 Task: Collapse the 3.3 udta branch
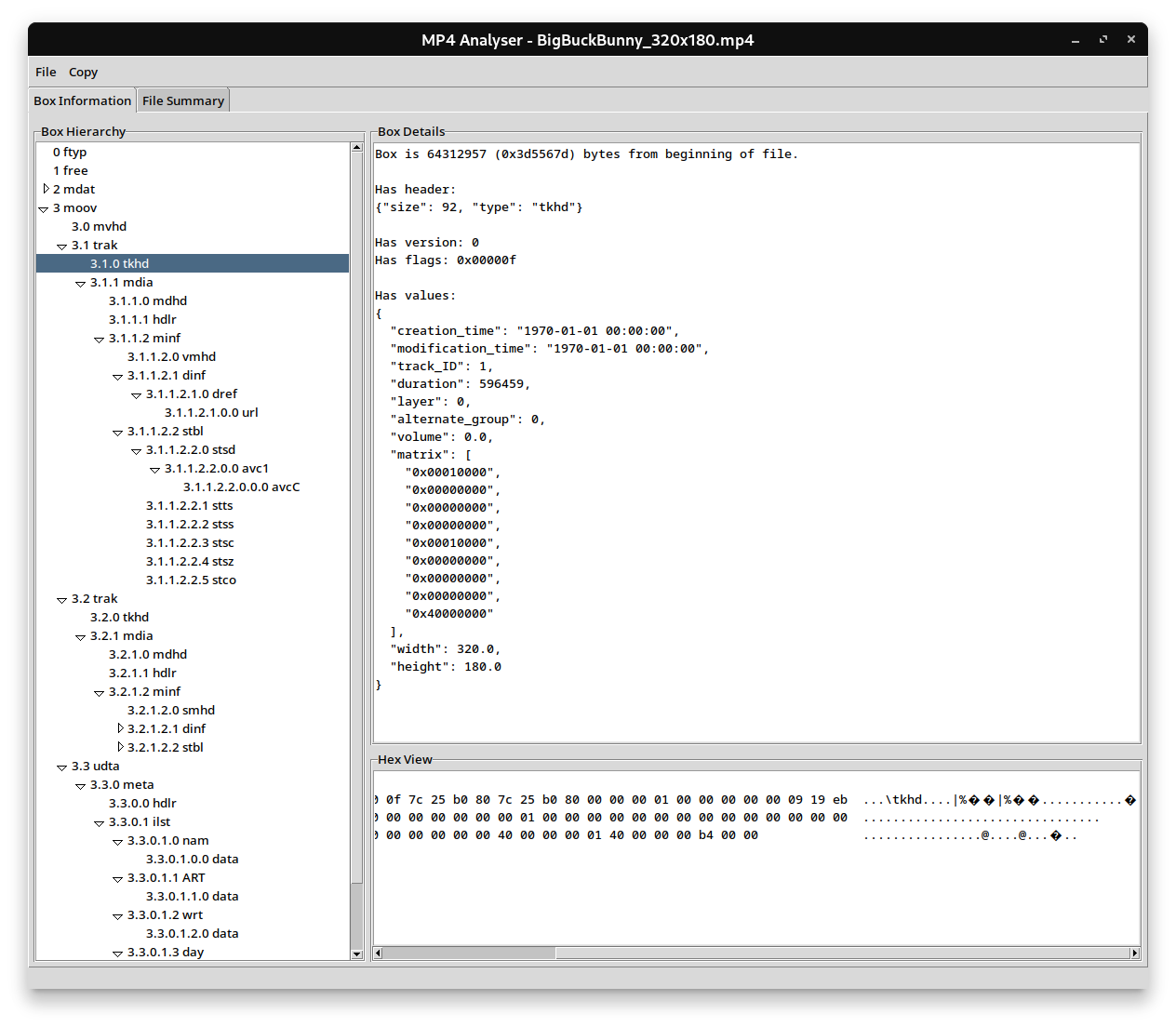[x=61, y=767]
